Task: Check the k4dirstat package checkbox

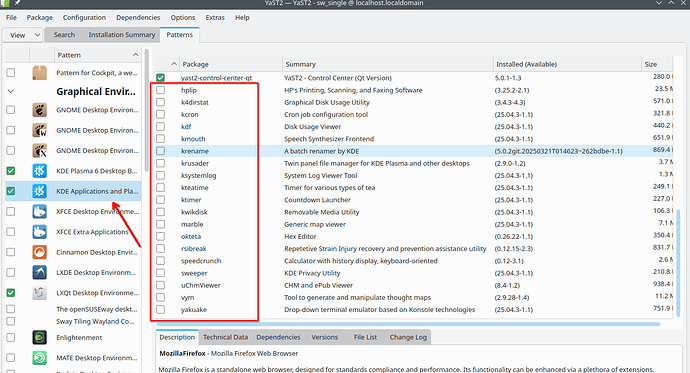Action: [x=161, y=102]
